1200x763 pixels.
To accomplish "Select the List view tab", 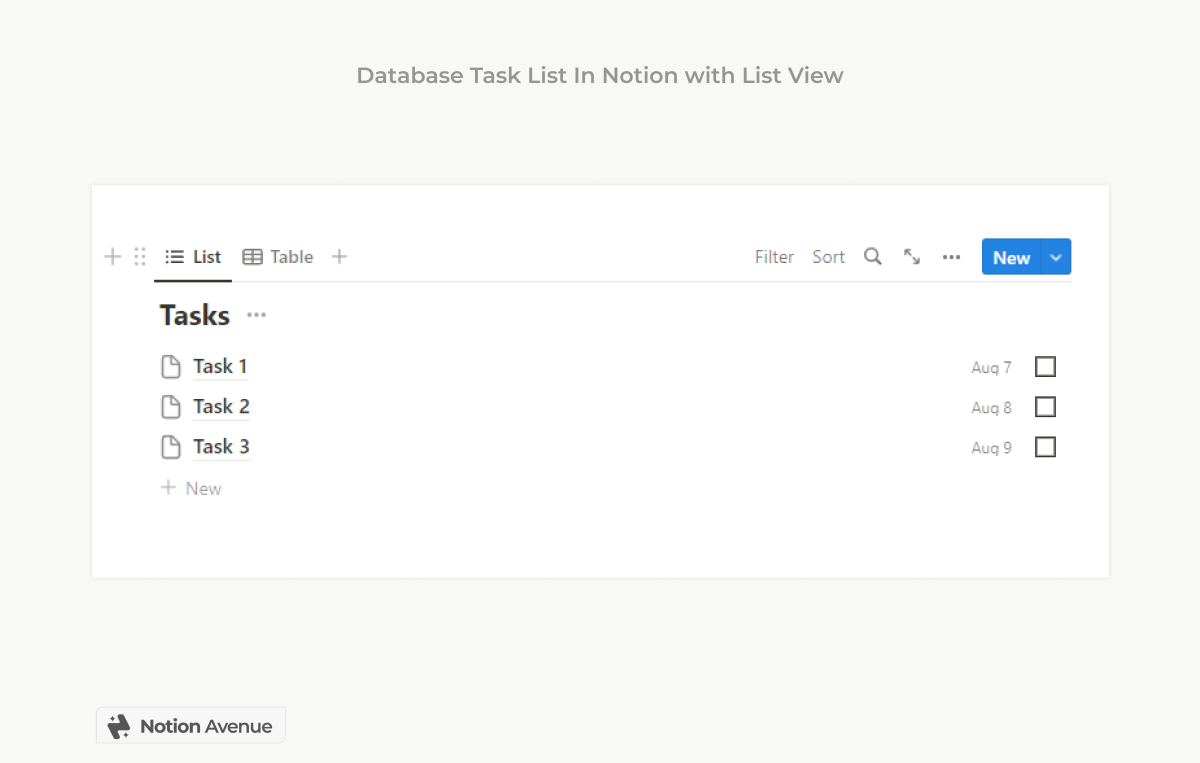I will 192,256.
